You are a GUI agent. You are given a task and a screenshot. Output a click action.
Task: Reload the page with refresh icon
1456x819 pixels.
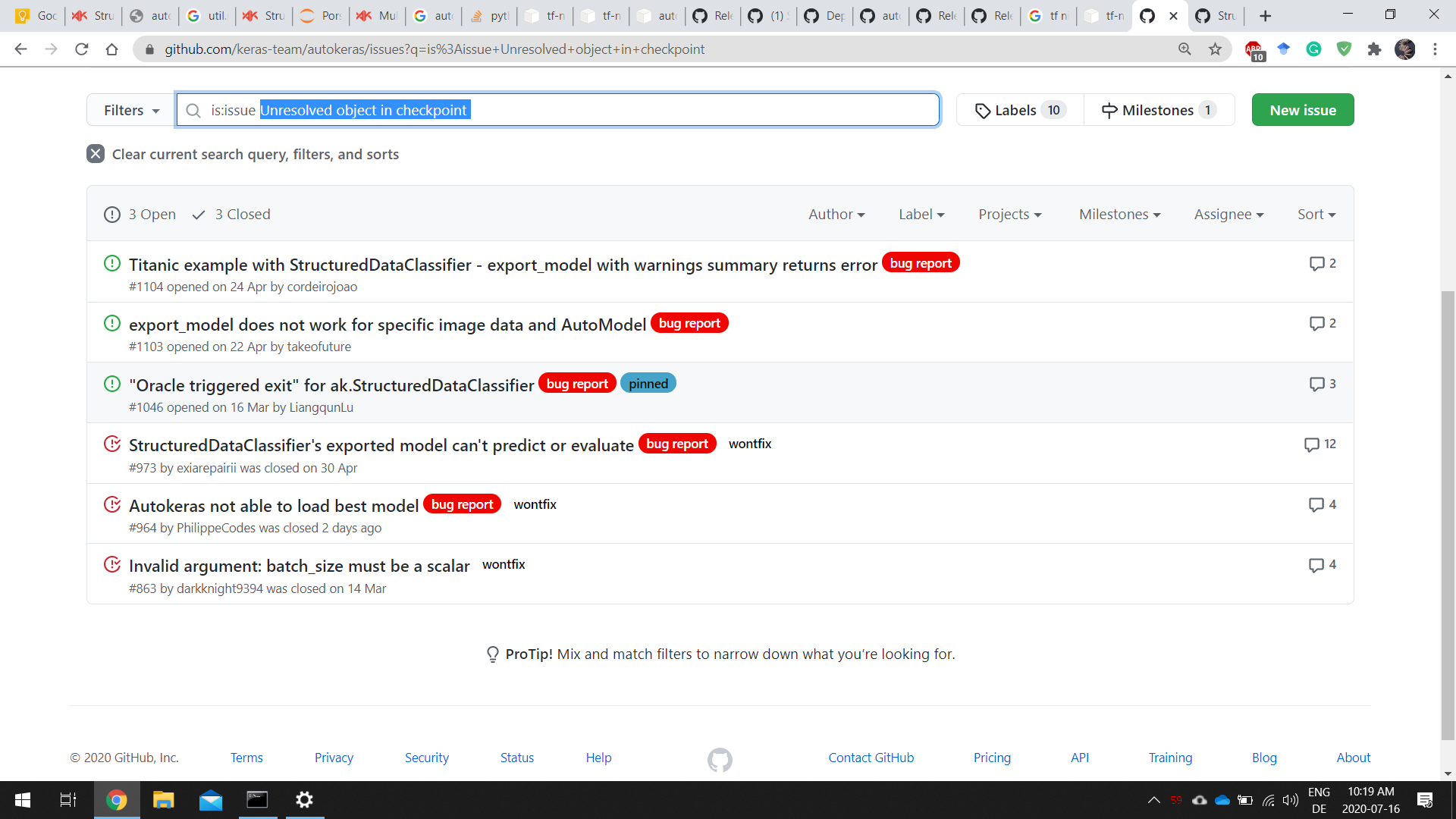tap(82, 49)
